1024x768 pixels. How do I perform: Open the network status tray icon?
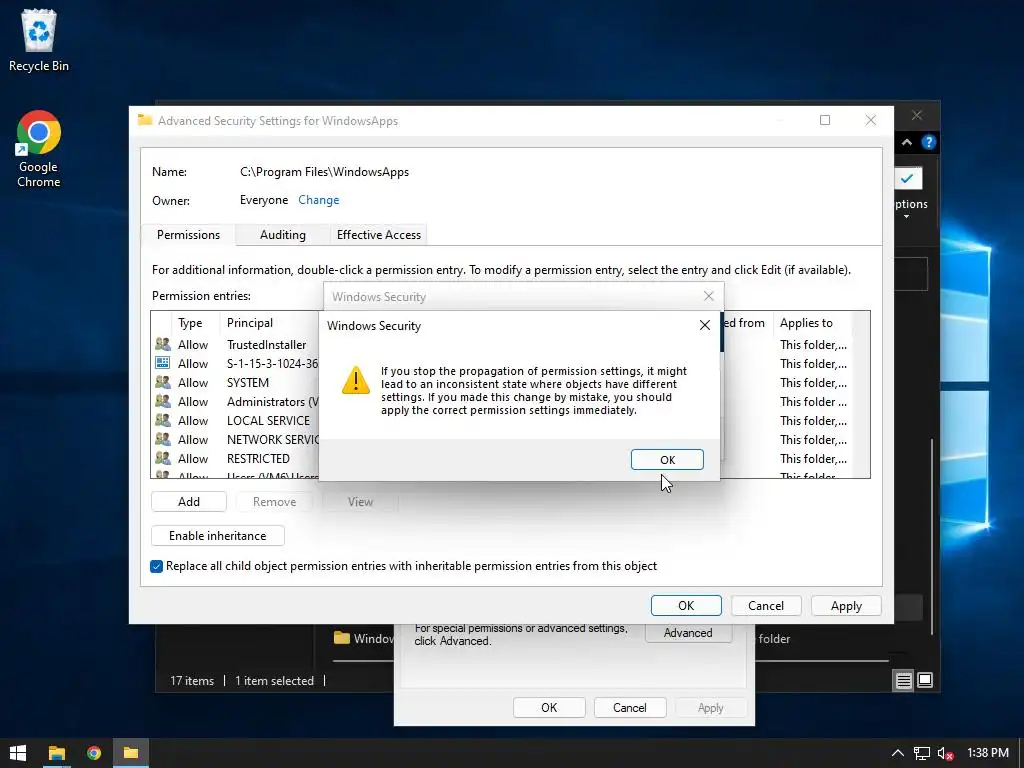[921, 753]
